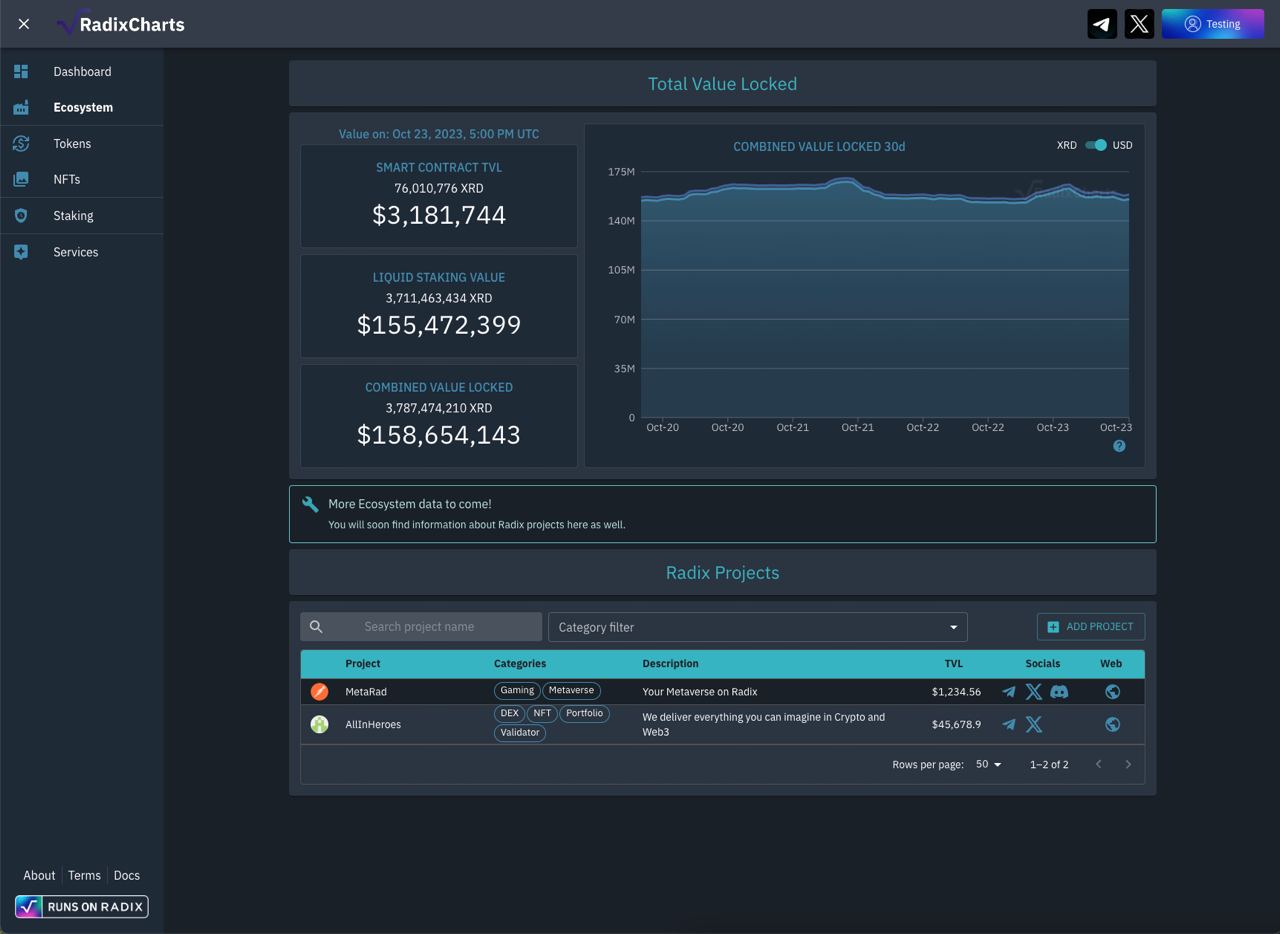Image resolution: width=1280 pixels, height=934 pixels.
Task: Open AllInHeroes' Telegram link
Action: coord(1009,724)
